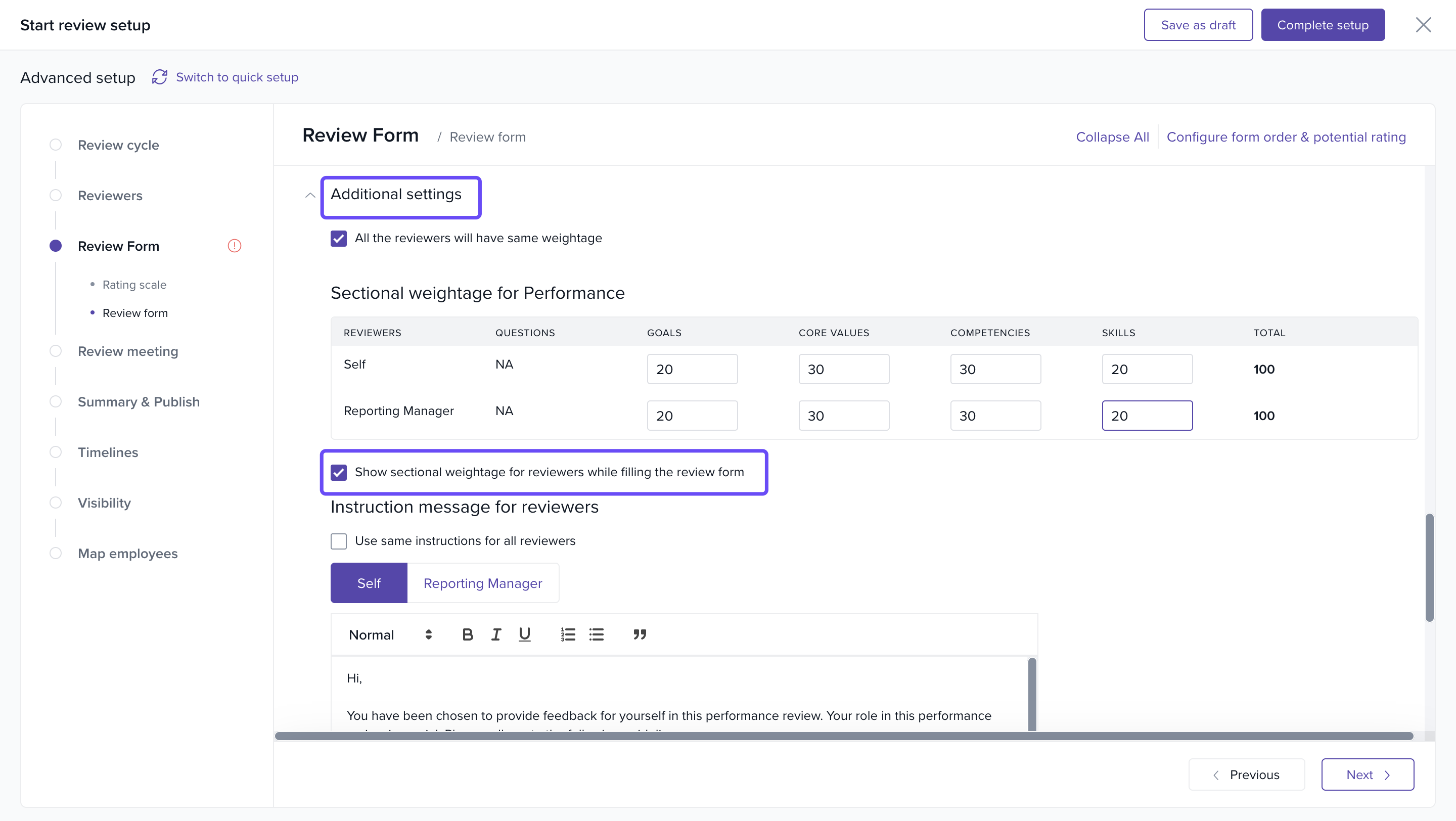The width and height of the screenshot is (1456, 821).
Task: Enable use same instructions for all reviewers
Action: (x=339, y=541)
